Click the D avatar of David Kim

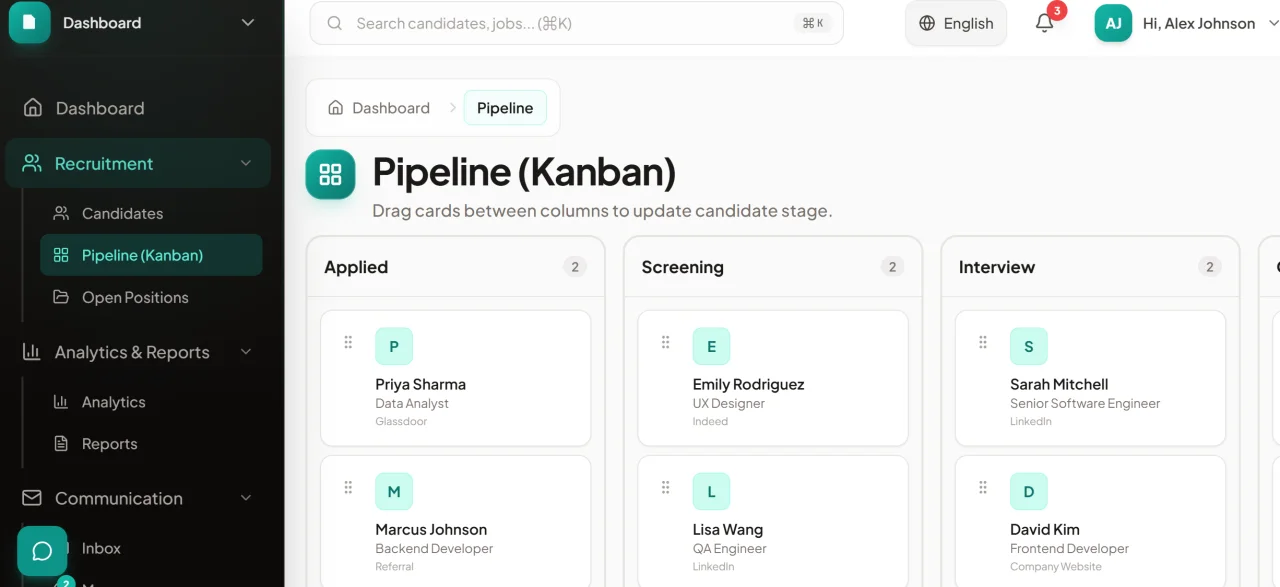(x=1029, y=491)
